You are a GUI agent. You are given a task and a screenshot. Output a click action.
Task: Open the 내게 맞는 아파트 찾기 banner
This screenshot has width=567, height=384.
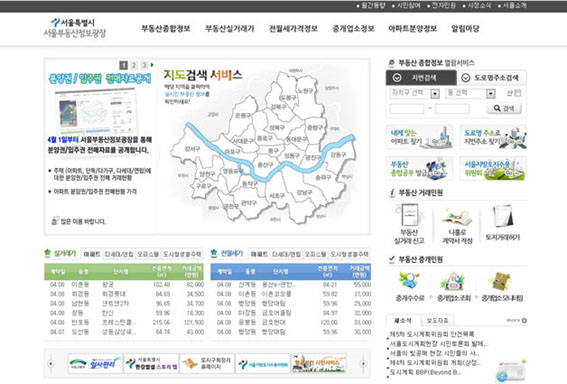[419, 137]
